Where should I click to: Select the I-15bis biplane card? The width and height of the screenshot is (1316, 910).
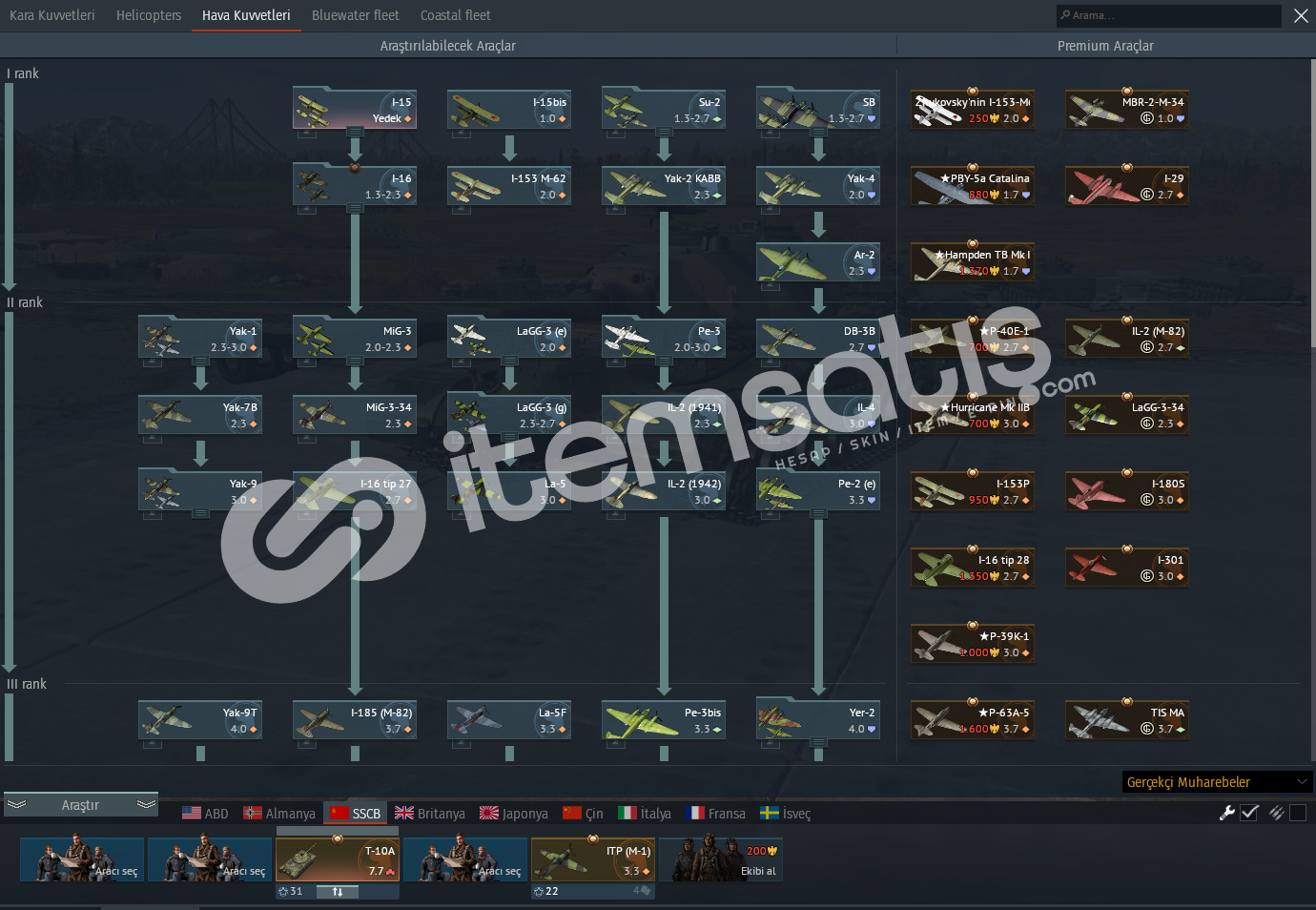[x=509, y=111]
